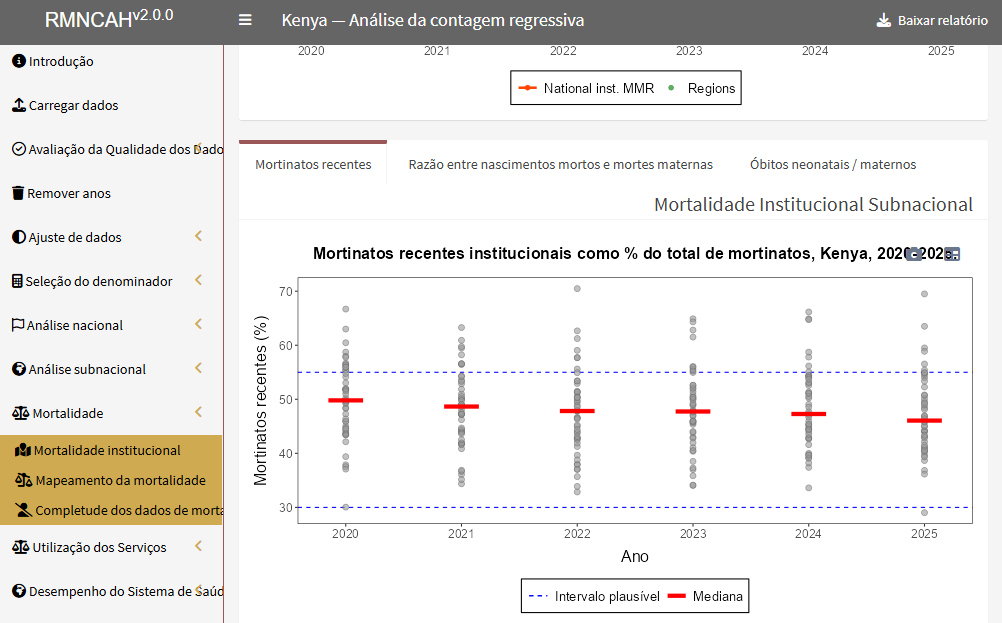The image size is (1002, 623).
Task: Click the Intervalo plausível legend entry
Action: (x=594, y=596)
